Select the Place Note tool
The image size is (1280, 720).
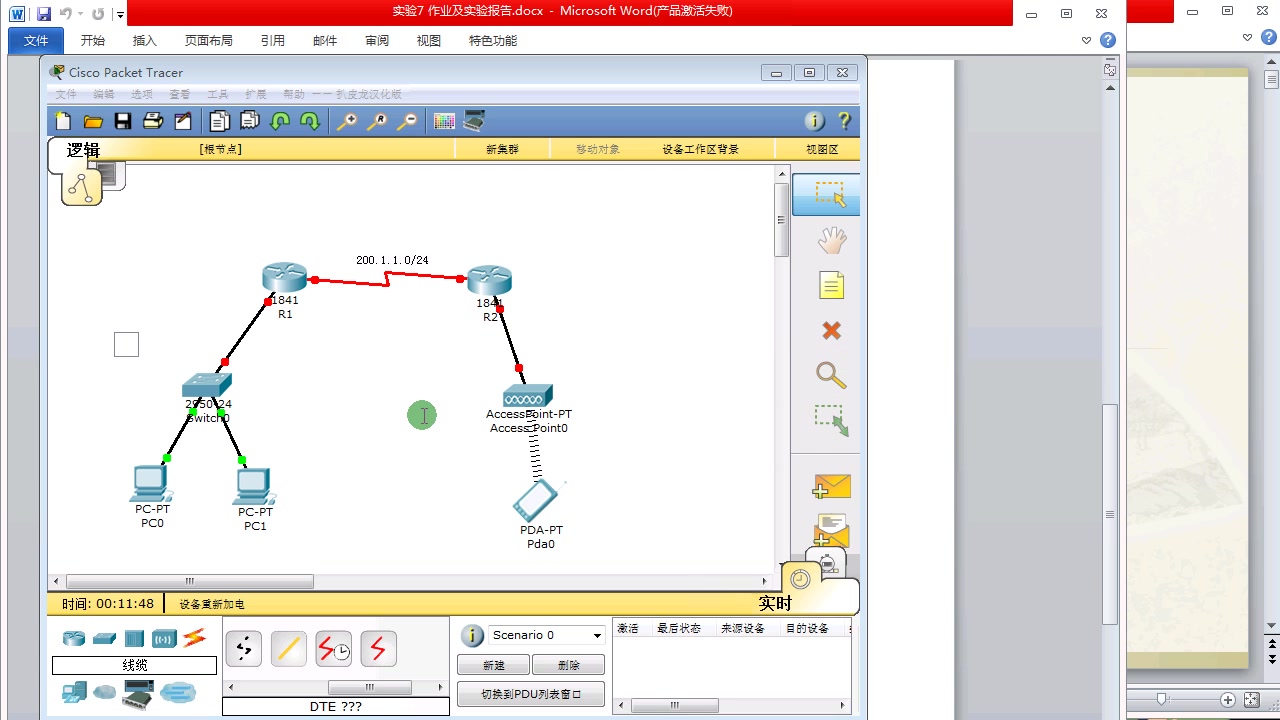tap(831, 286)
